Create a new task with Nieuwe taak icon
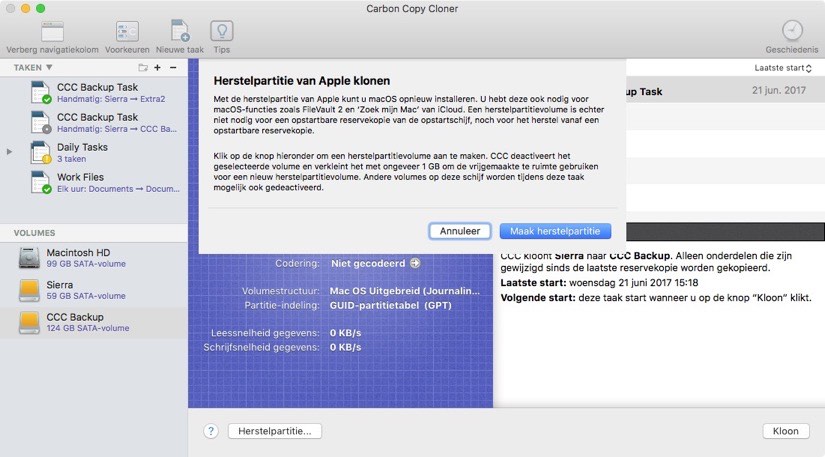 (x=180, y=31)
